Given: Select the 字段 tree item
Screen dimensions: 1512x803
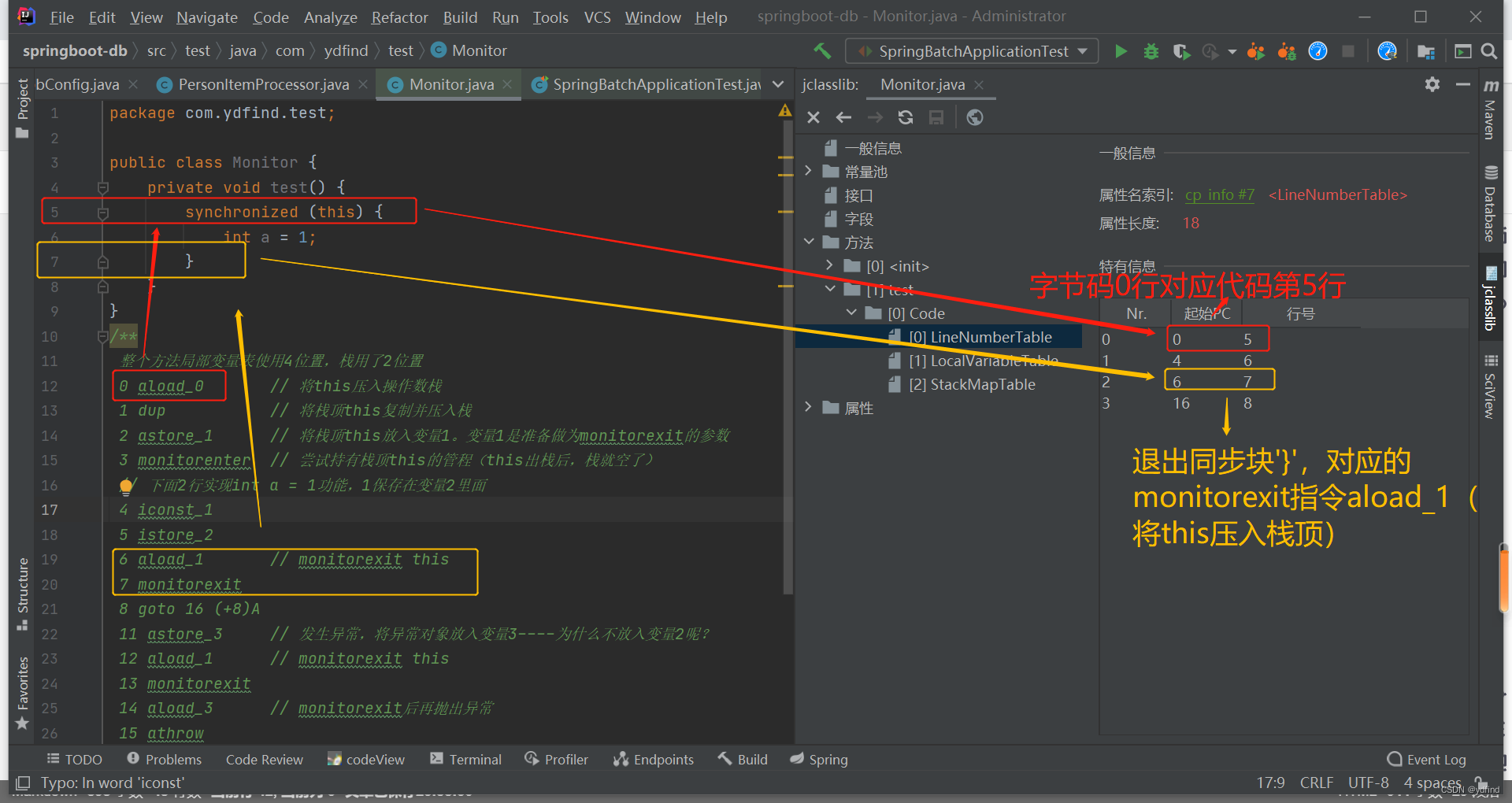Looking at the screenshot, I should pyautogui.click(x=848, y=219).
